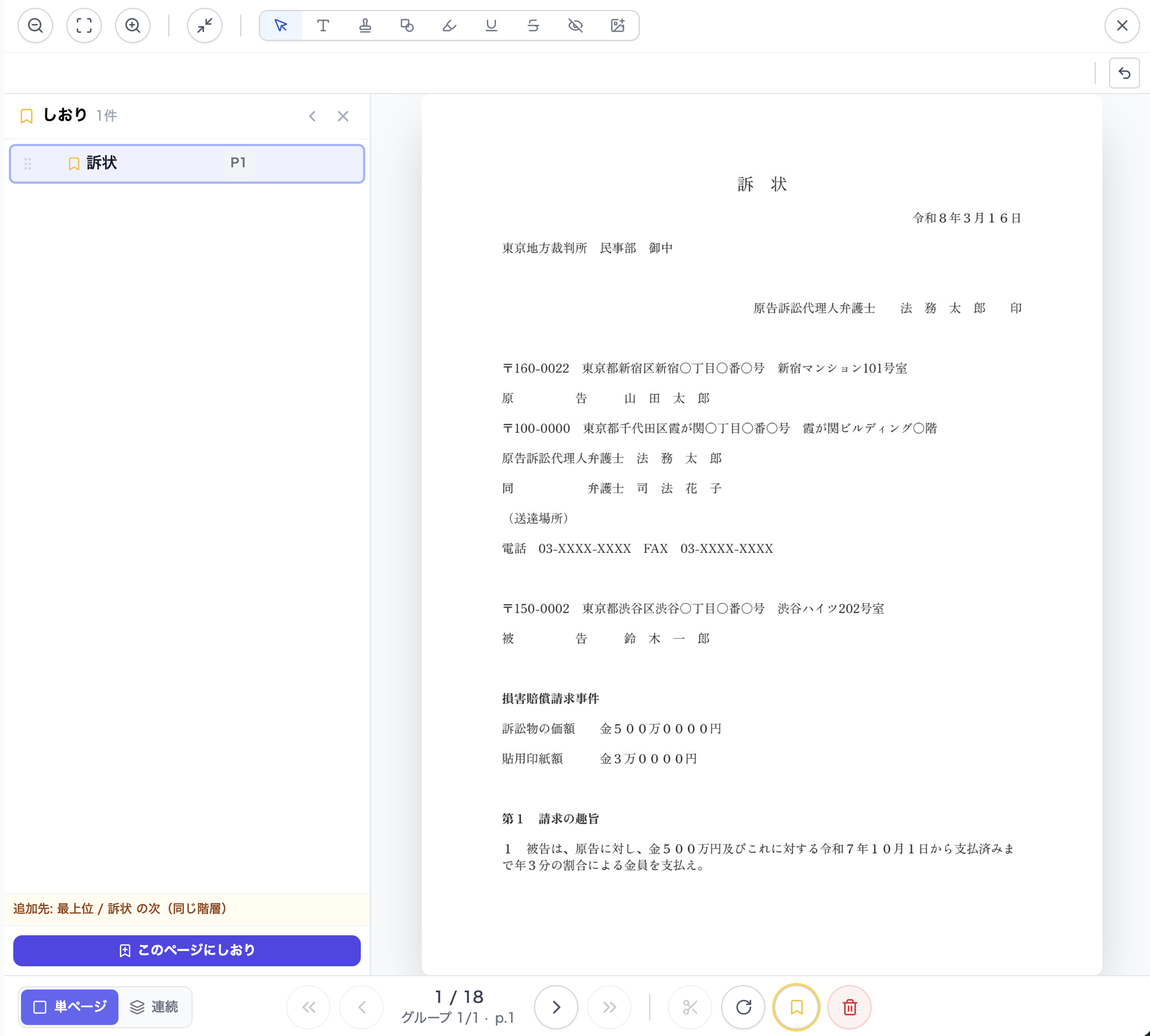The height and width of the screenshot is (1036, 1150).
Task: Click the collapse/shrink arrows icon
Action: (204, 25)
